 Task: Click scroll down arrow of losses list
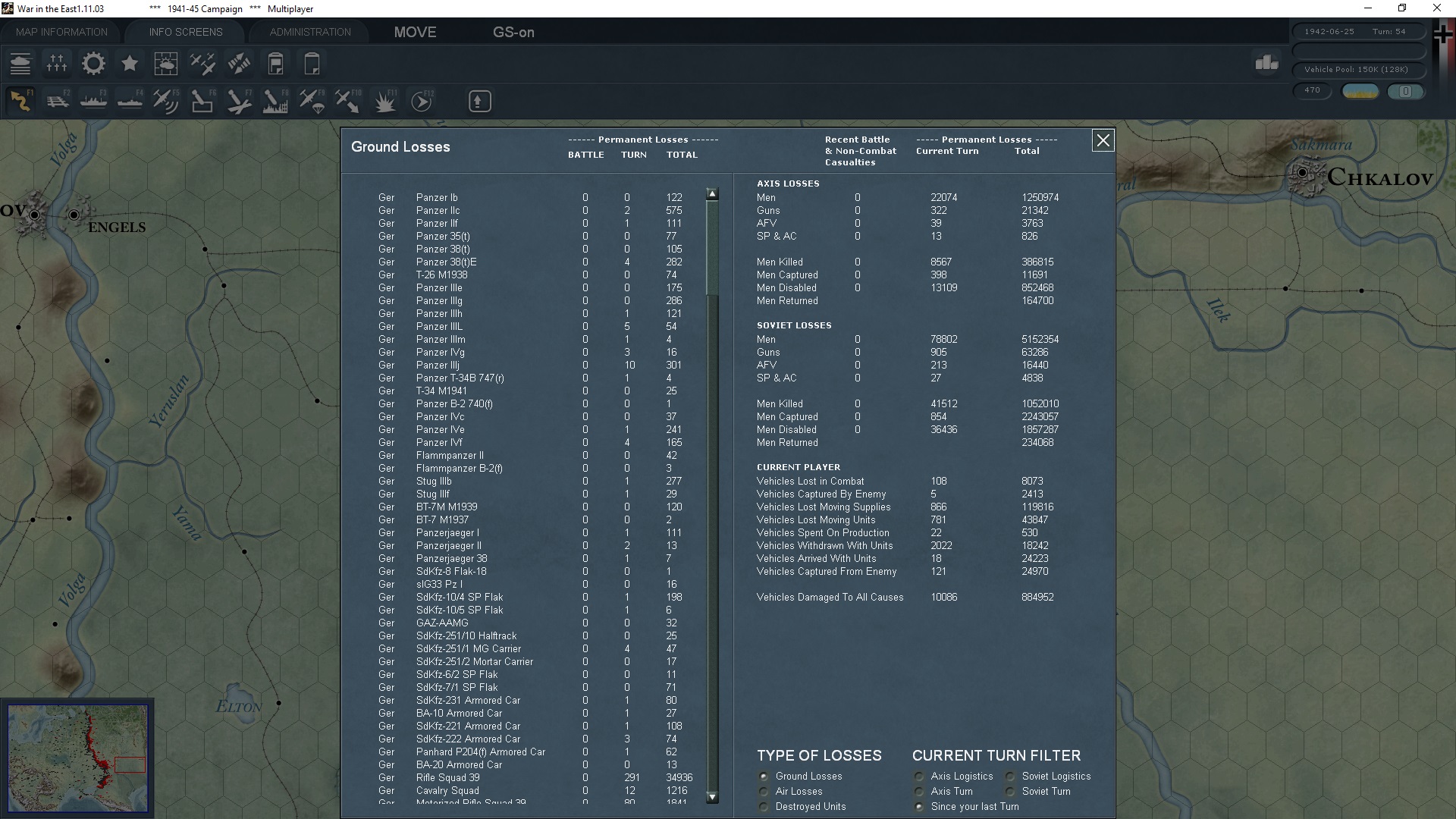(712, 797)
